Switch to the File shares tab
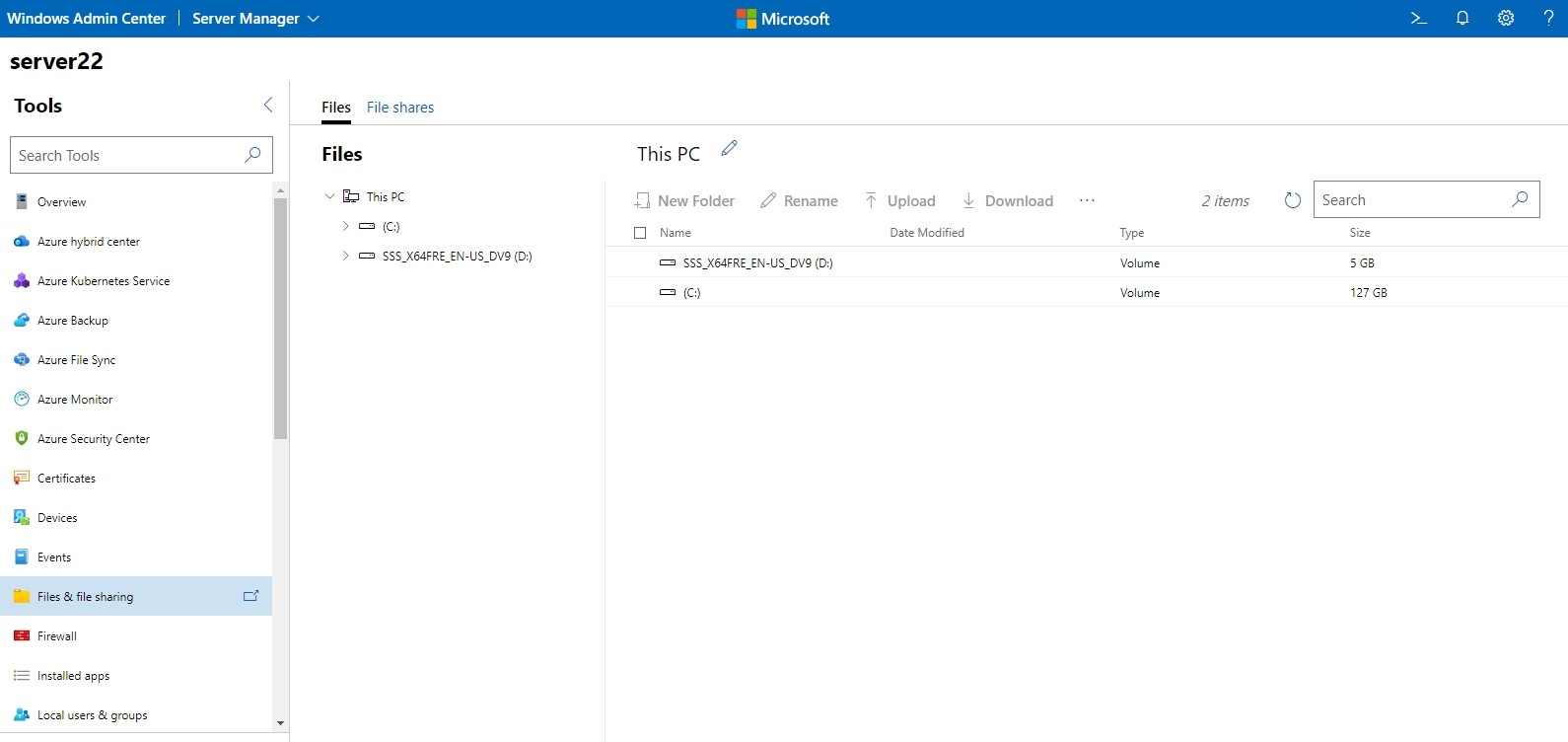The width and height of the screenshot is (1568, 742). 399,108
